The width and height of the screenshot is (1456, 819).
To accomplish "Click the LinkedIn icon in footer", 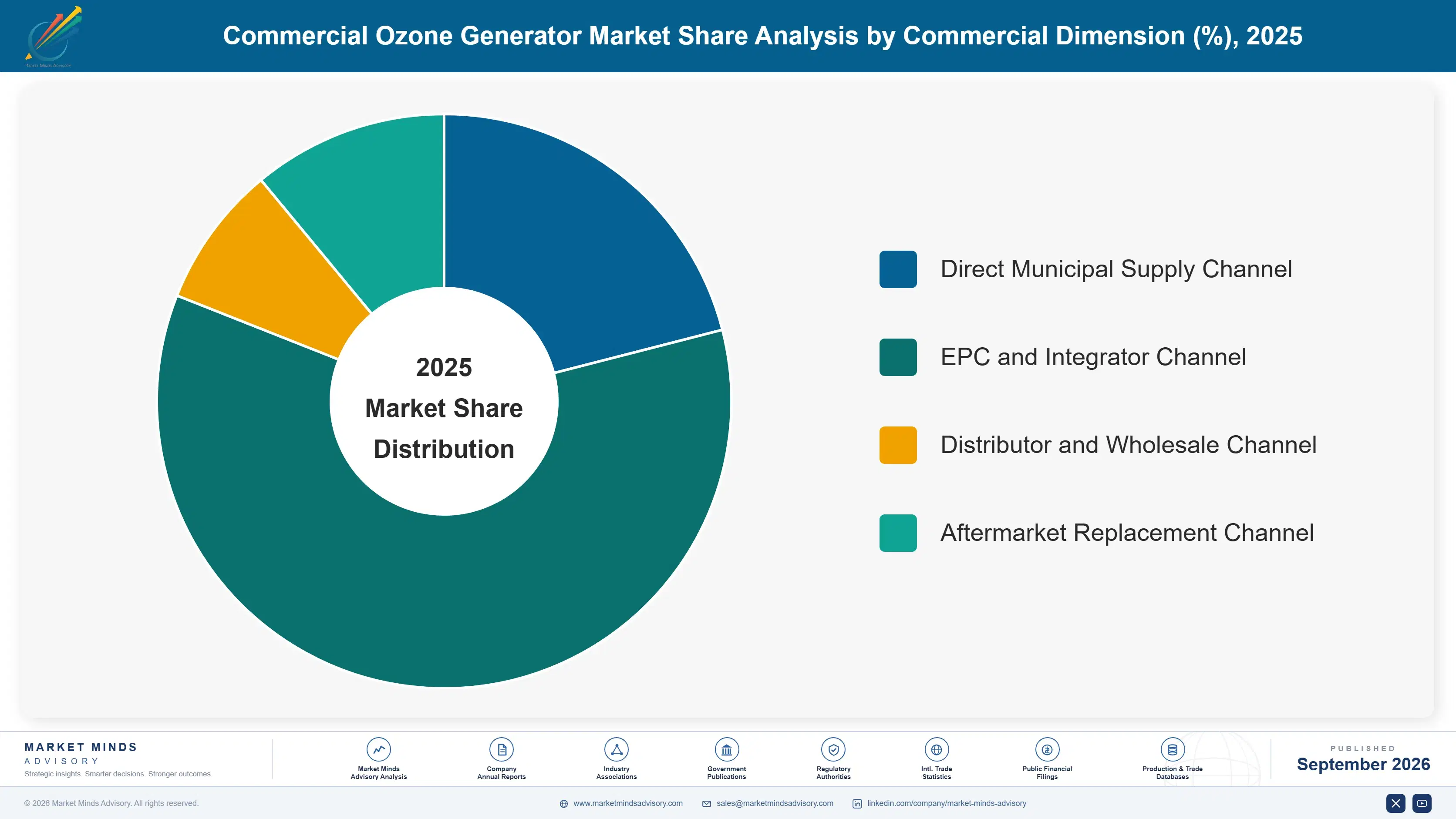I will click(857, 804).
